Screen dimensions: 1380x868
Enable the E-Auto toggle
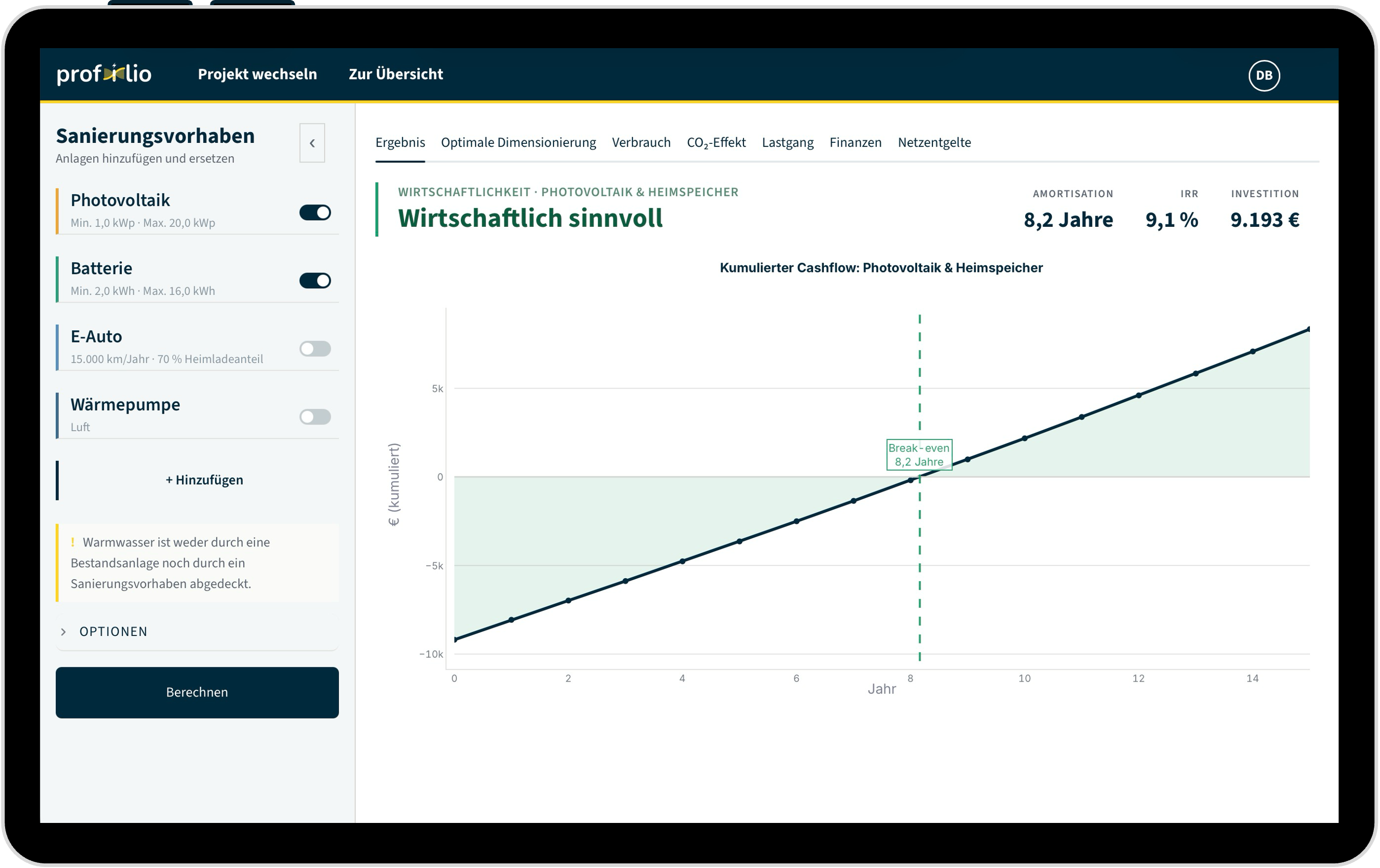[315, 349]
